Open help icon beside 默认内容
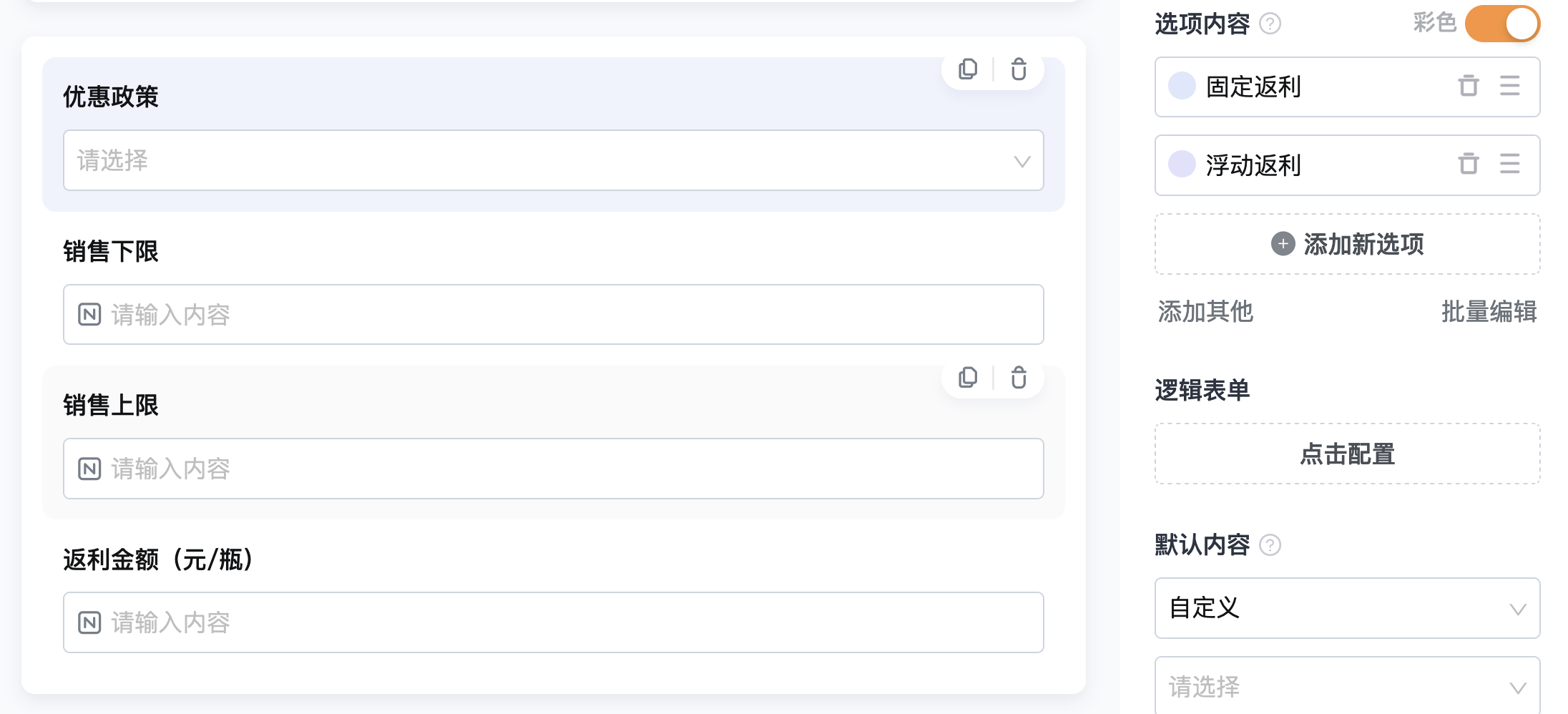Screen dimensions: 1568x714 click(x=1270, y=545)
